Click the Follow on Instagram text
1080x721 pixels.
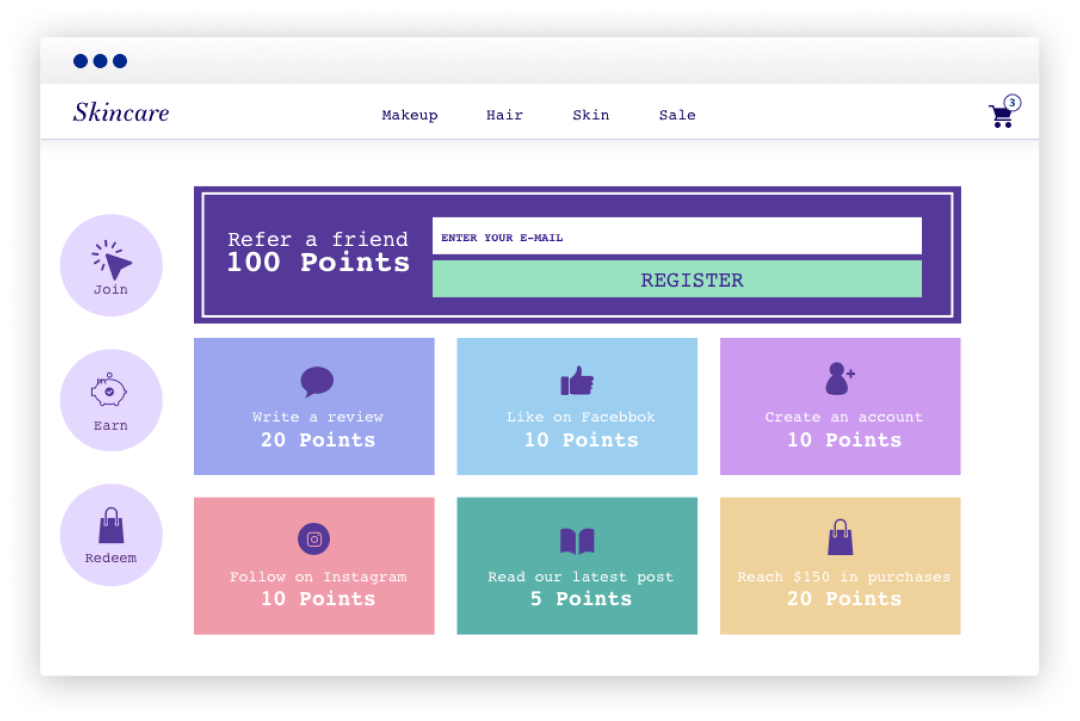(318, 577)
